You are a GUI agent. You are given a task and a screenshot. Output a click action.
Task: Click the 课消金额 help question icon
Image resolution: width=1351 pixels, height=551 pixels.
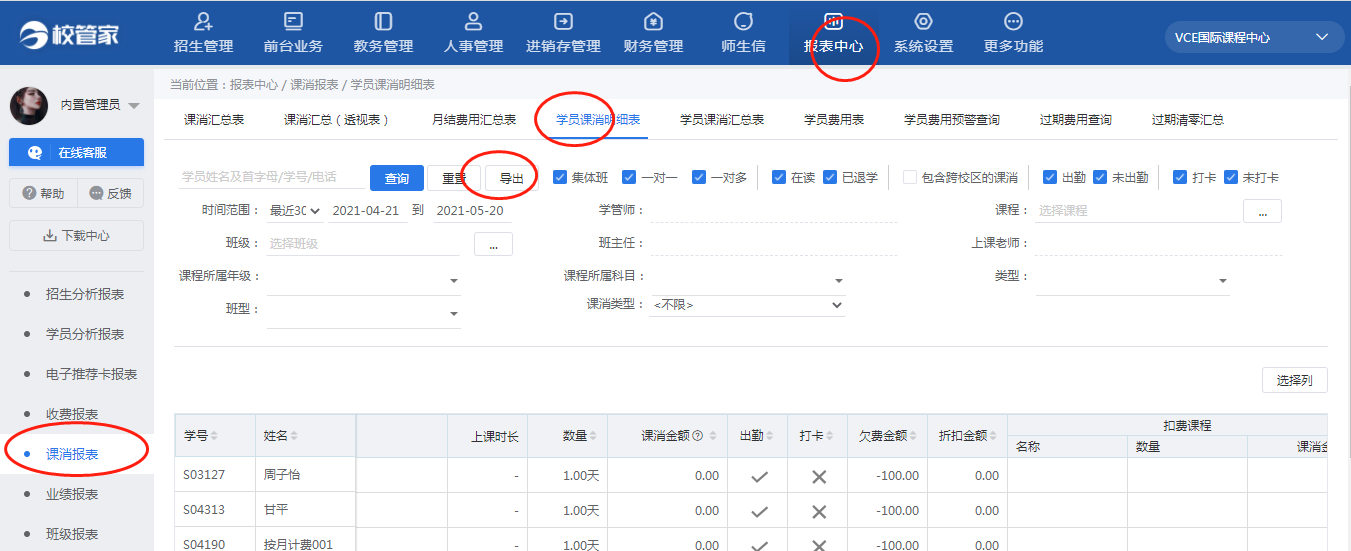[x=698, y=436]
